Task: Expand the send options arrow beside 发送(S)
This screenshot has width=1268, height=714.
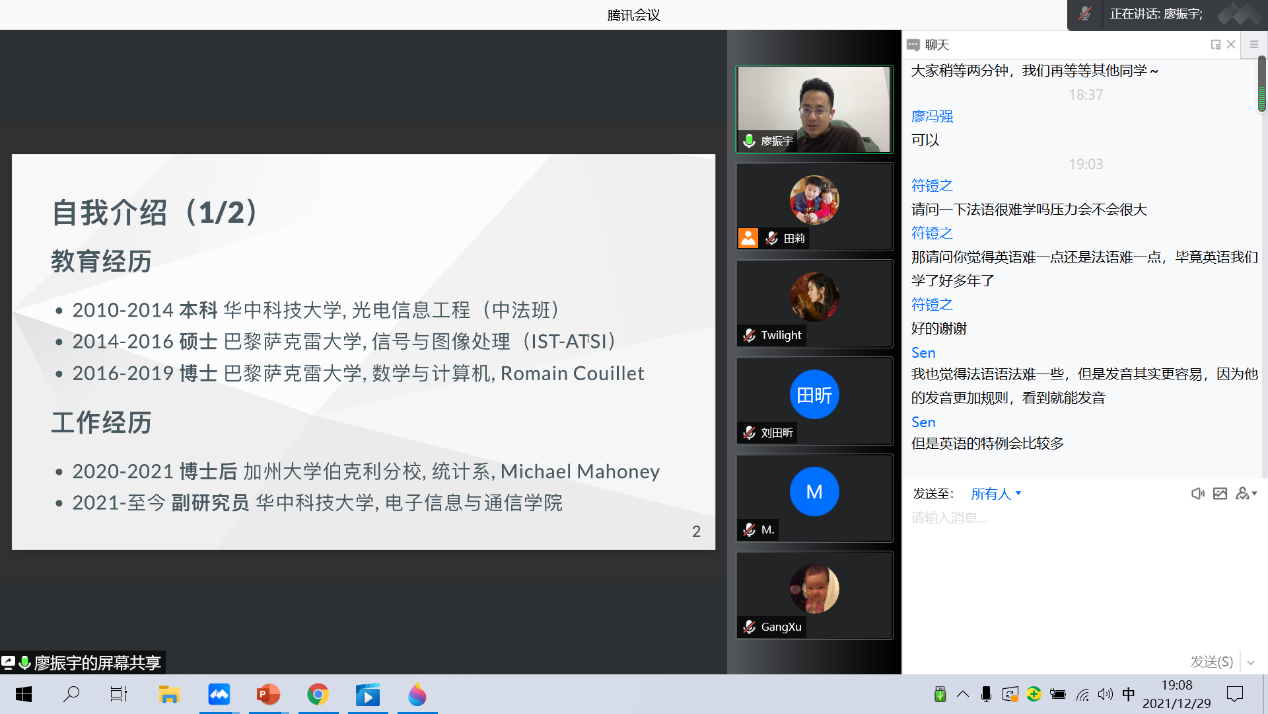Action: click(x=1251, y=662)
